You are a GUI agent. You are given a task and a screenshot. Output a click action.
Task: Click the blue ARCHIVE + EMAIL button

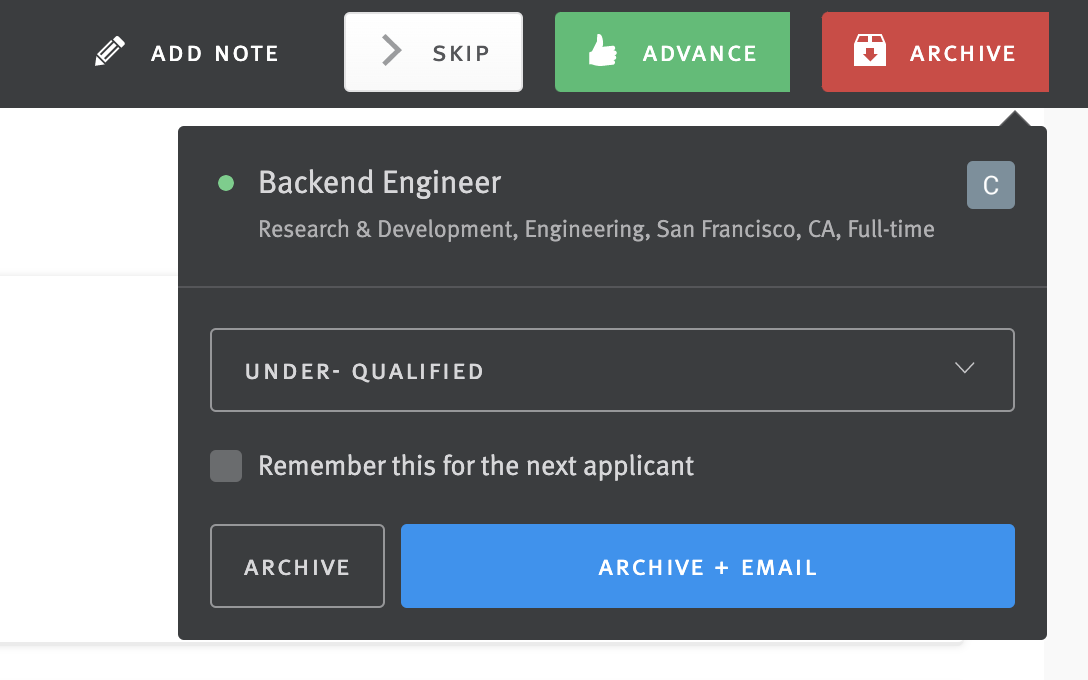pos(707,566)
